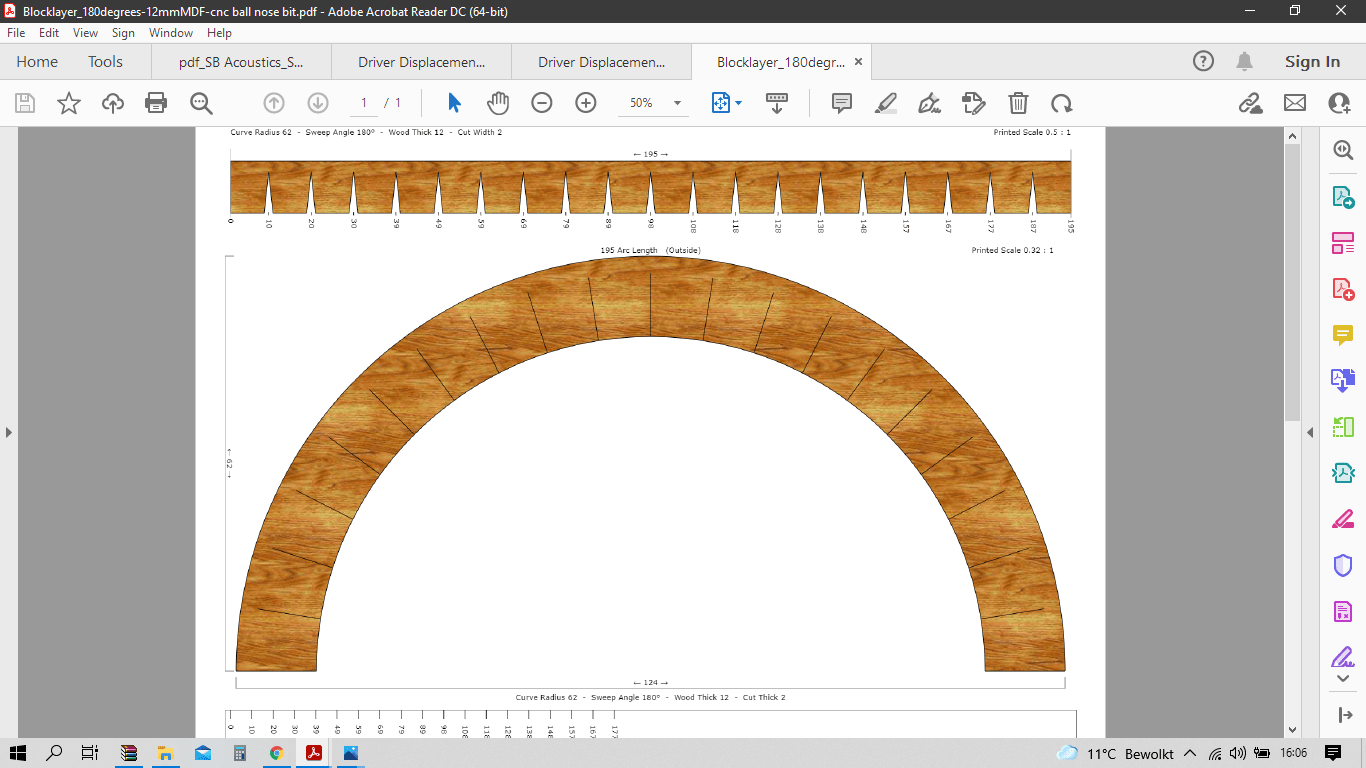Viewport: 1366px width, 768px height.
Task: Open Export PDF tool in right pane
Action: point(1343,197)
